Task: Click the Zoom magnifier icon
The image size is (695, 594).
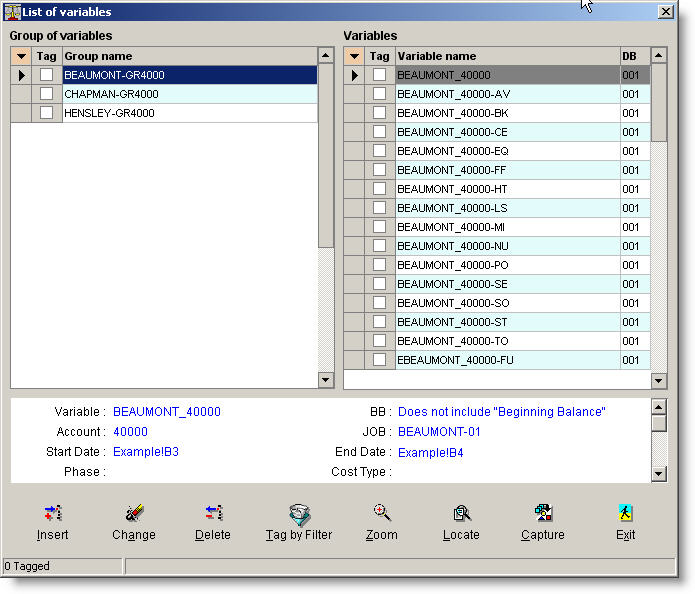Action: pyautogui.click(x=382, y=512)
